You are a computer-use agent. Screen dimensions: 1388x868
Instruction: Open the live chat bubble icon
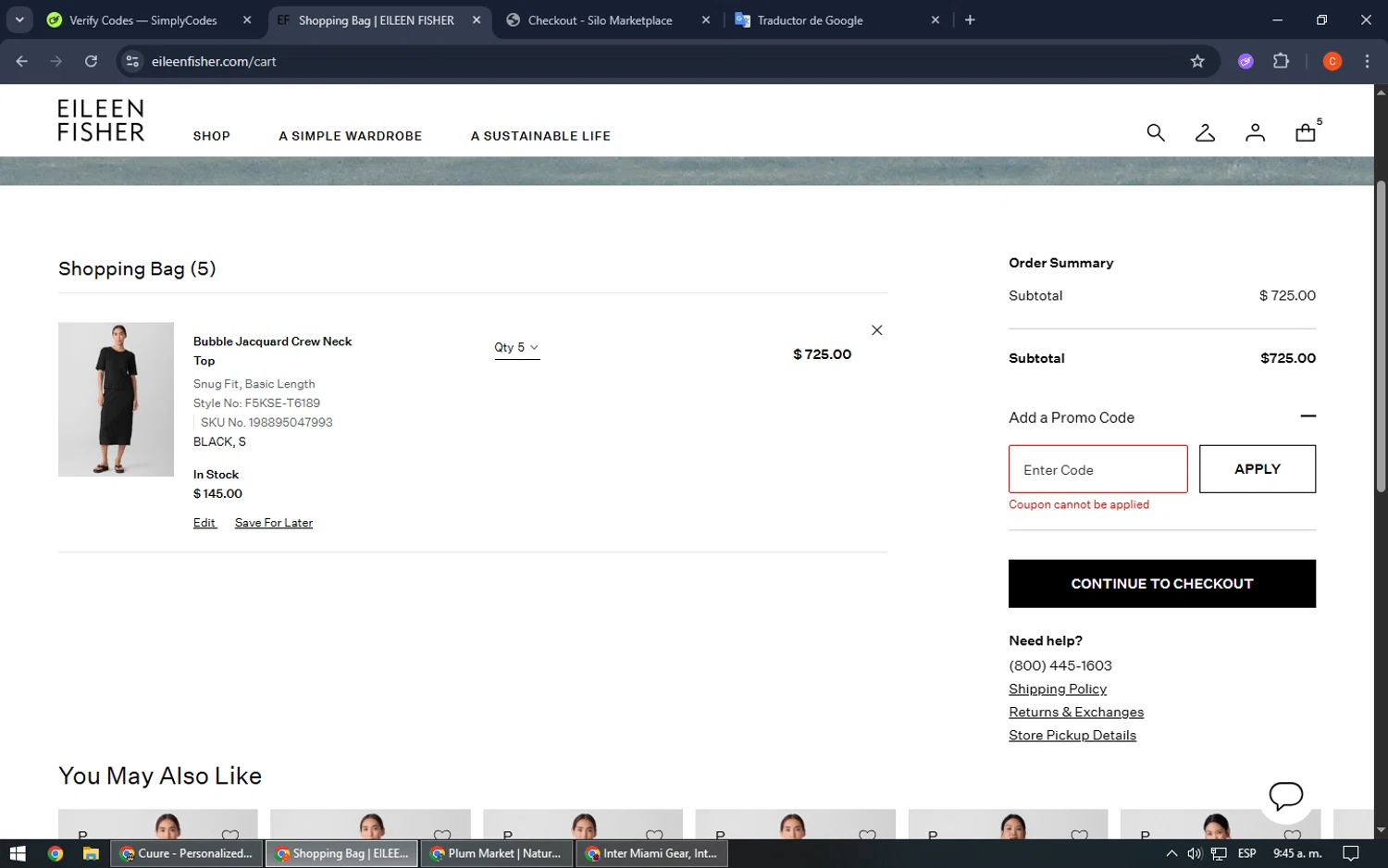coord(1285,795)
